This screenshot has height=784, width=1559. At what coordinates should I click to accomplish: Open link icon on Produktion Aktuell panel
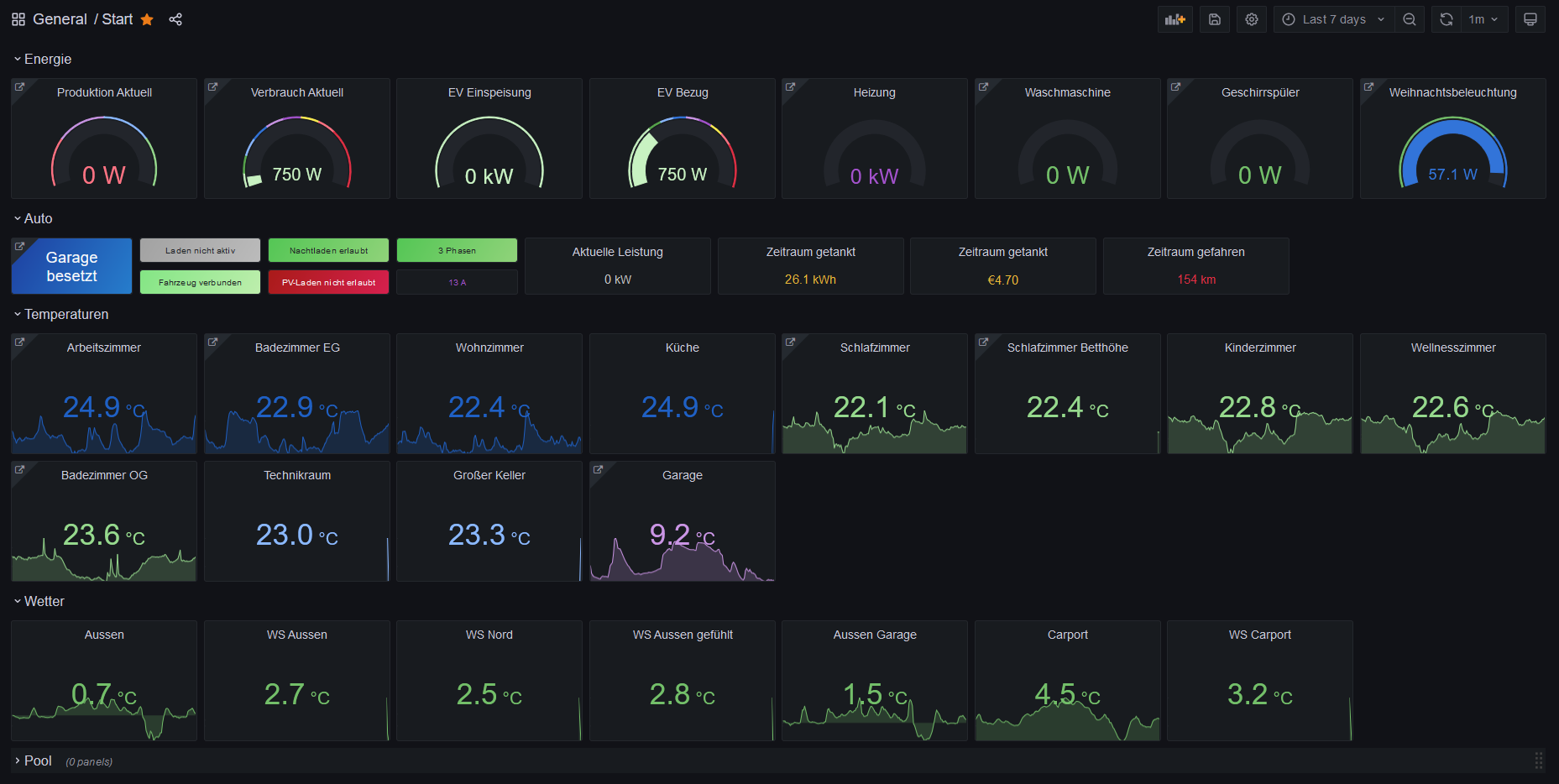[20, 86]
